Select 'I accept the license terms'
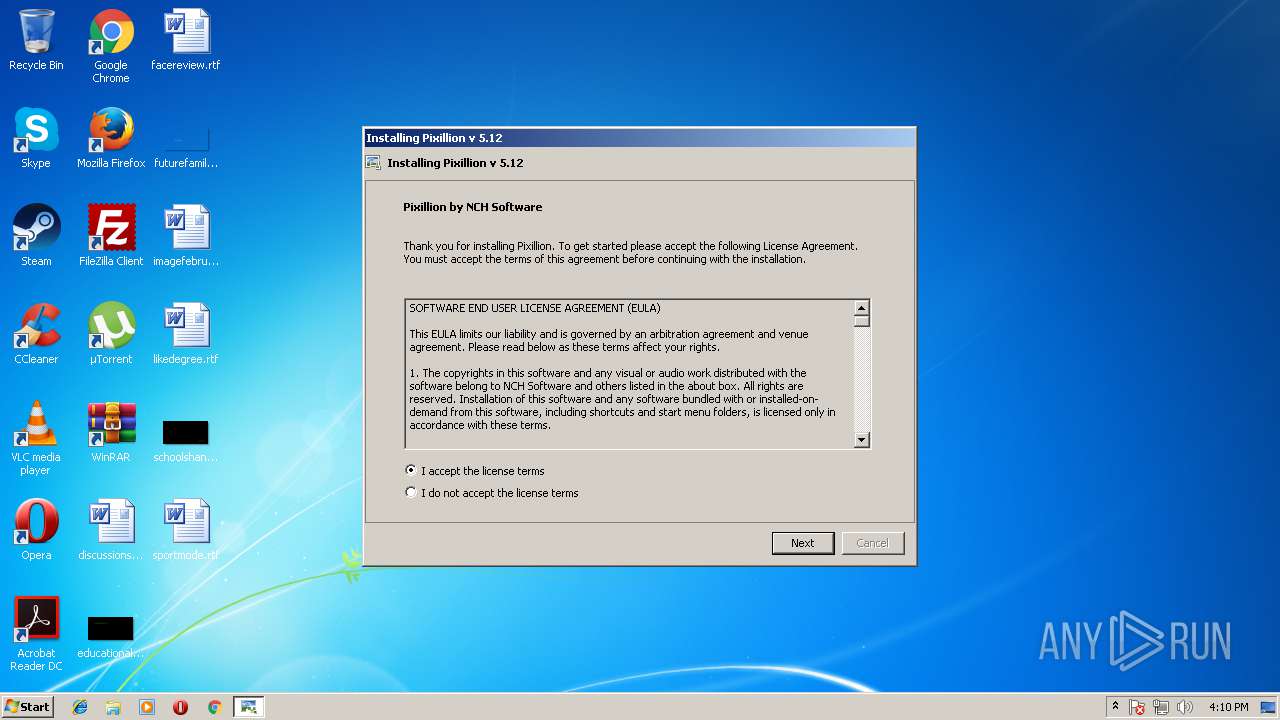This screenshot has width=1280, height=720. pyautogui.click(x=475, y=471)
